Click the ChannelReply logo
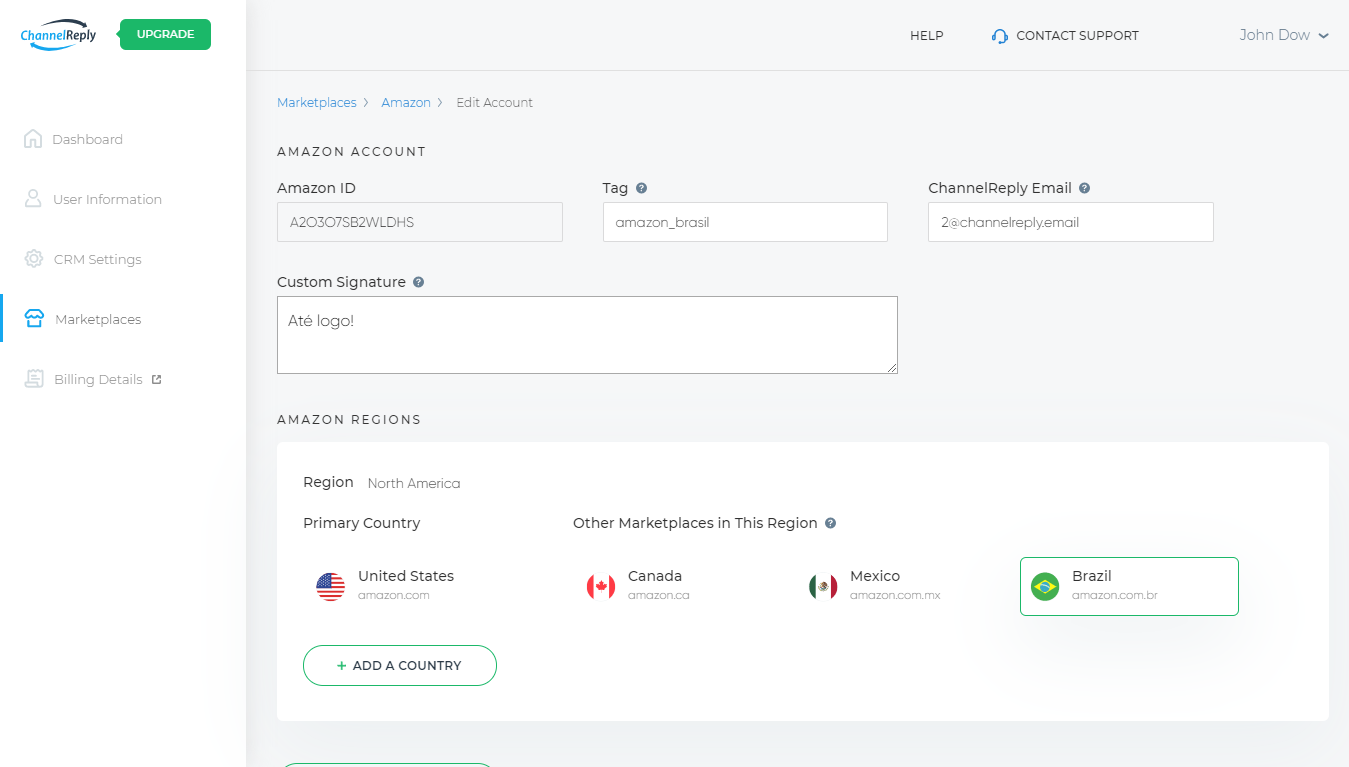The image size is (1349, 767). [58, 34]
